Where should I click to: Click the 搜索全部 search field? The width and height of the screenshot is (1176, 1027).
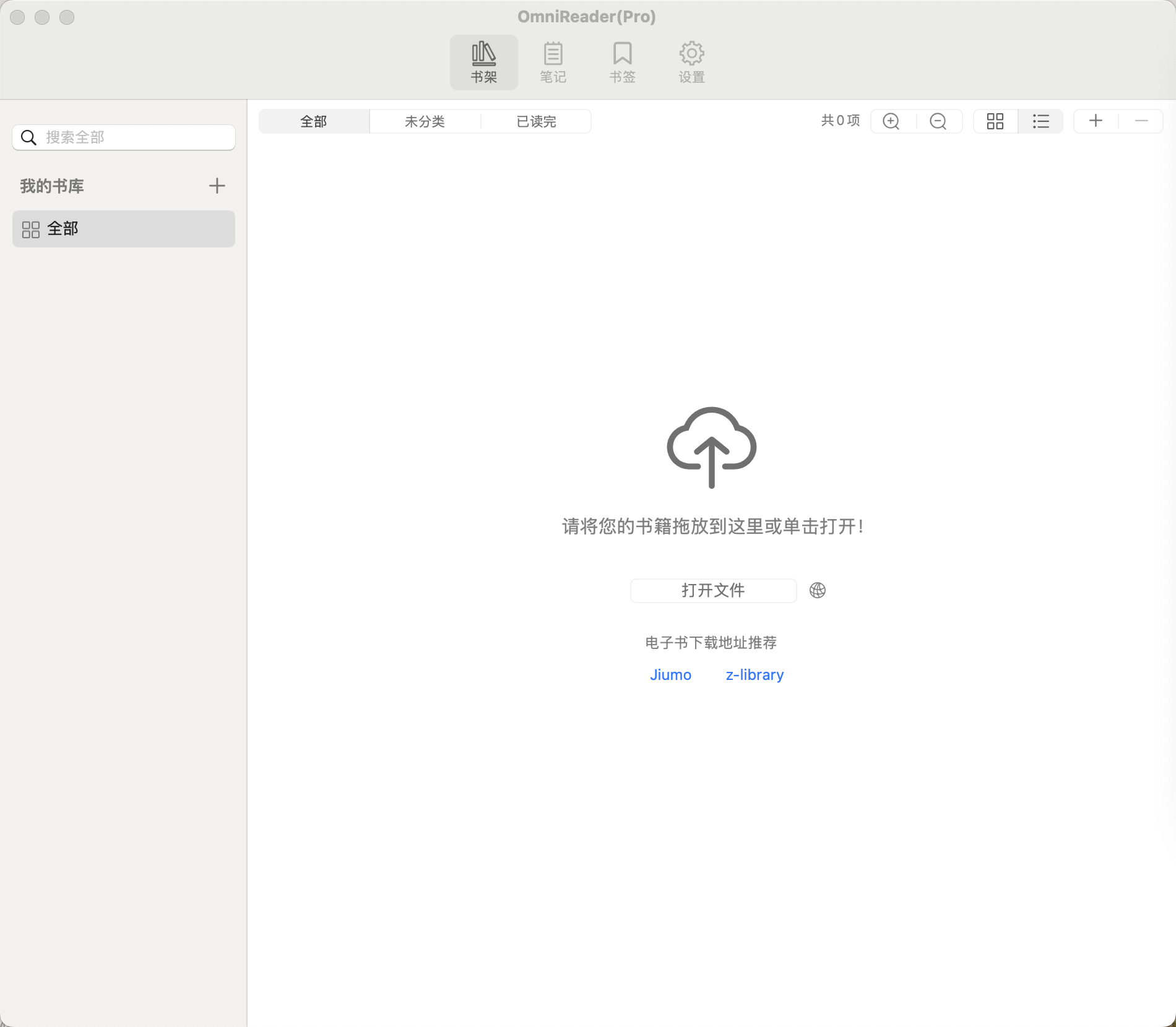(x=124, y=137)
